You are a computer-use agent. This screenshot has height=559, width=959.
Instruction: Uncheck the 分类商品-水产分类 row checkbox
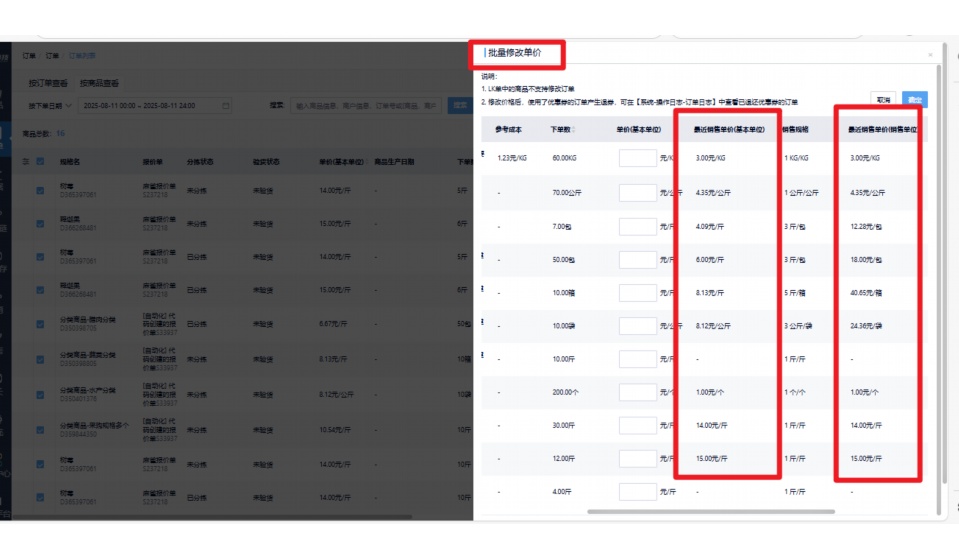tap(40, 393)
